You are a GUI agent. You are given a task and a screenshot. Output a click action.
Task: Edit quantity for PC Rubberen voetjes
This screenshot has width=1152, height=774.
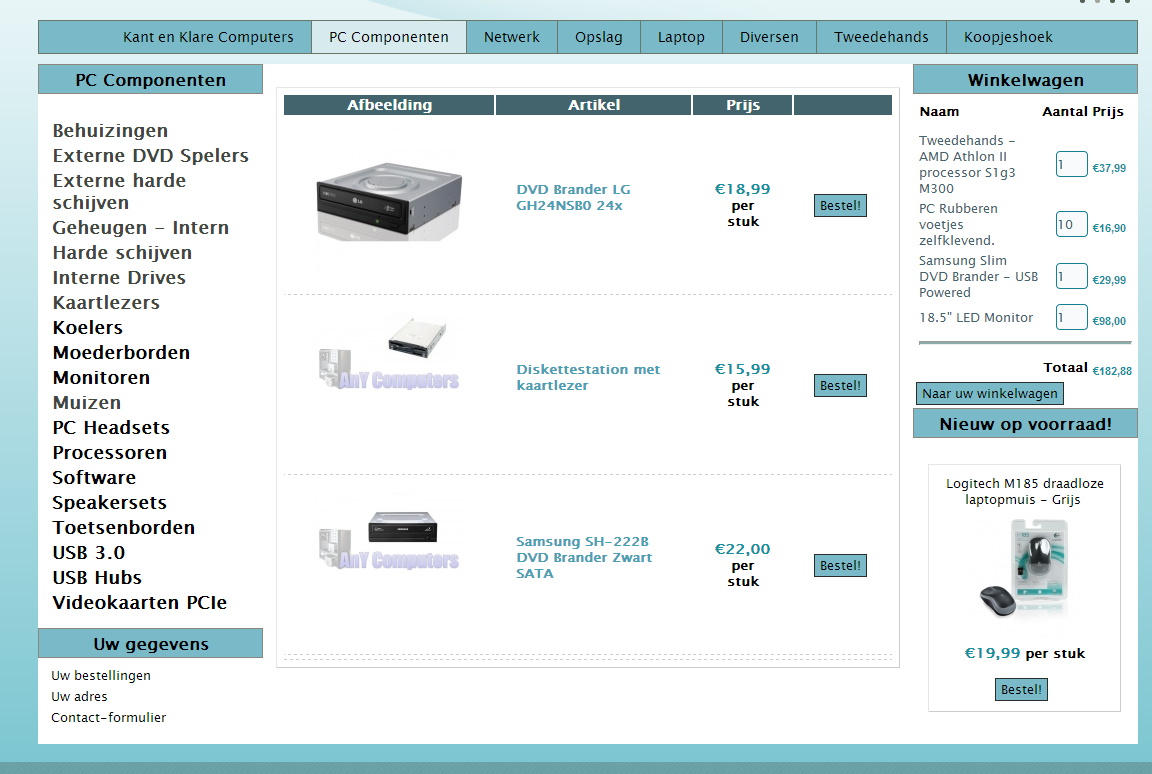pos(1071,224)
